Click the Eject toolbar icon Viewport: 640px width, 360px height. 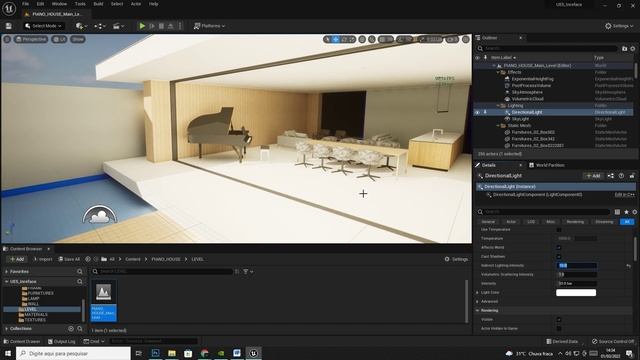click(171, 26)
